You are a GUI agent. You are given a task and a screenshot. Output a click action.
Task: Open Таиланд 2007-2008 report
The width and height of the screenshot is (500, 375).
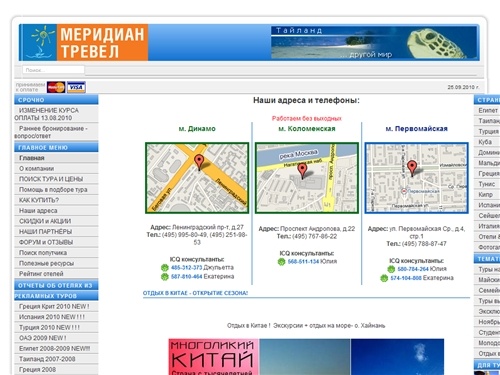click(56, 359)
